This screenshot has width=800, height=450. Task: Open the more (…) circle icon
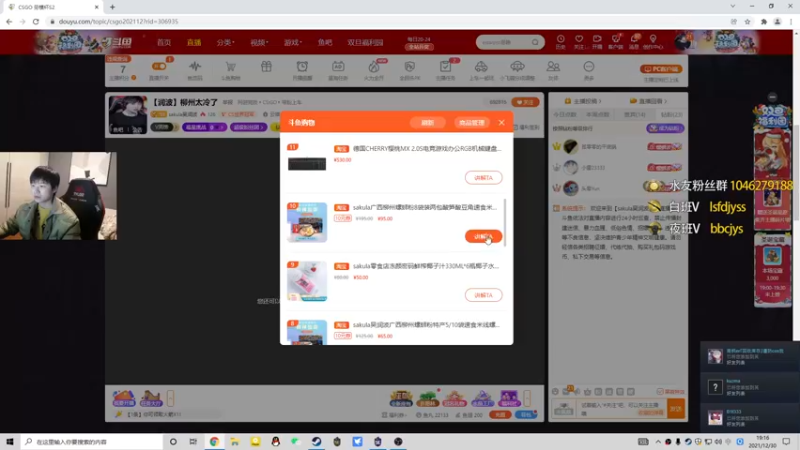click(x=589, y=67)
